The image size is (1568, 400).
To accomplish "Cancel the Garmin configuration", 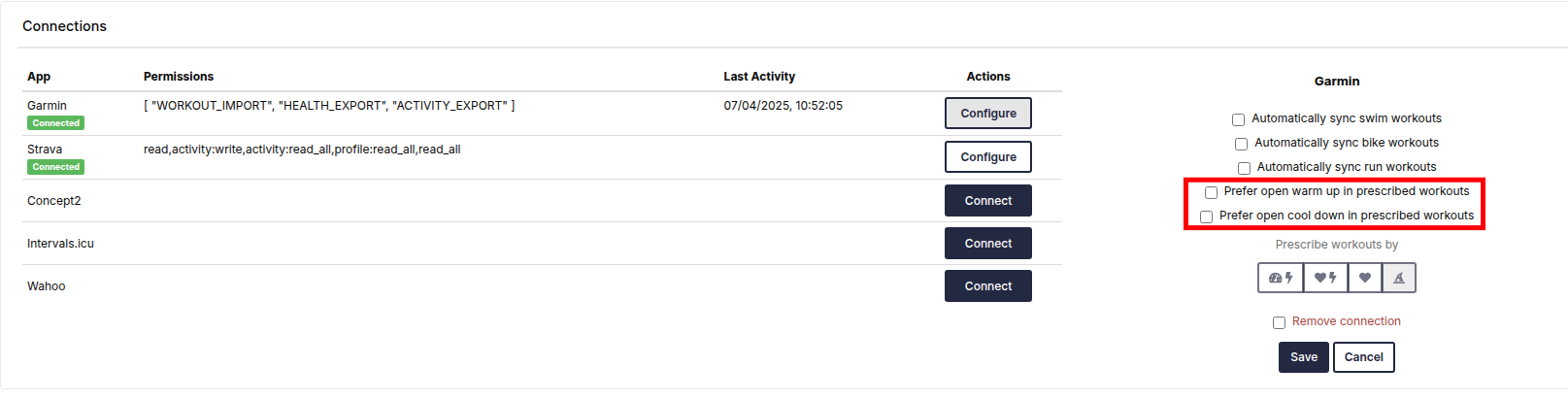I will point(1363,357).
